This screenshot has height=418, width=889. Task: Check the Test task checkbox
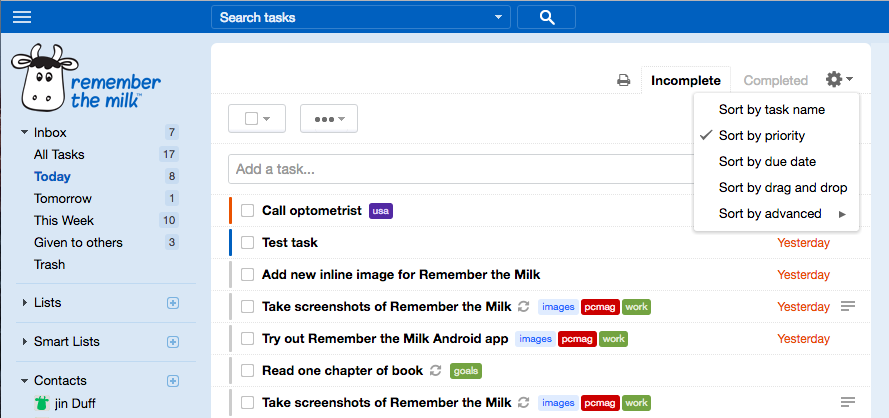pyautogui.click(x=248, y=243)
